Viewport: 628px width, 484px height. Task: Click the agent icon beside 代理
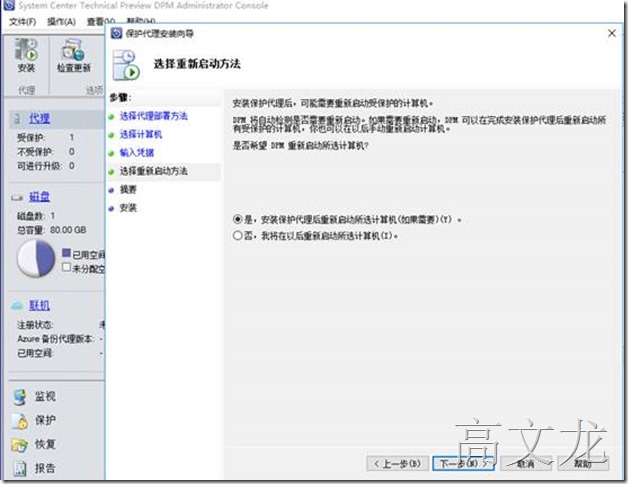point(17,119)
